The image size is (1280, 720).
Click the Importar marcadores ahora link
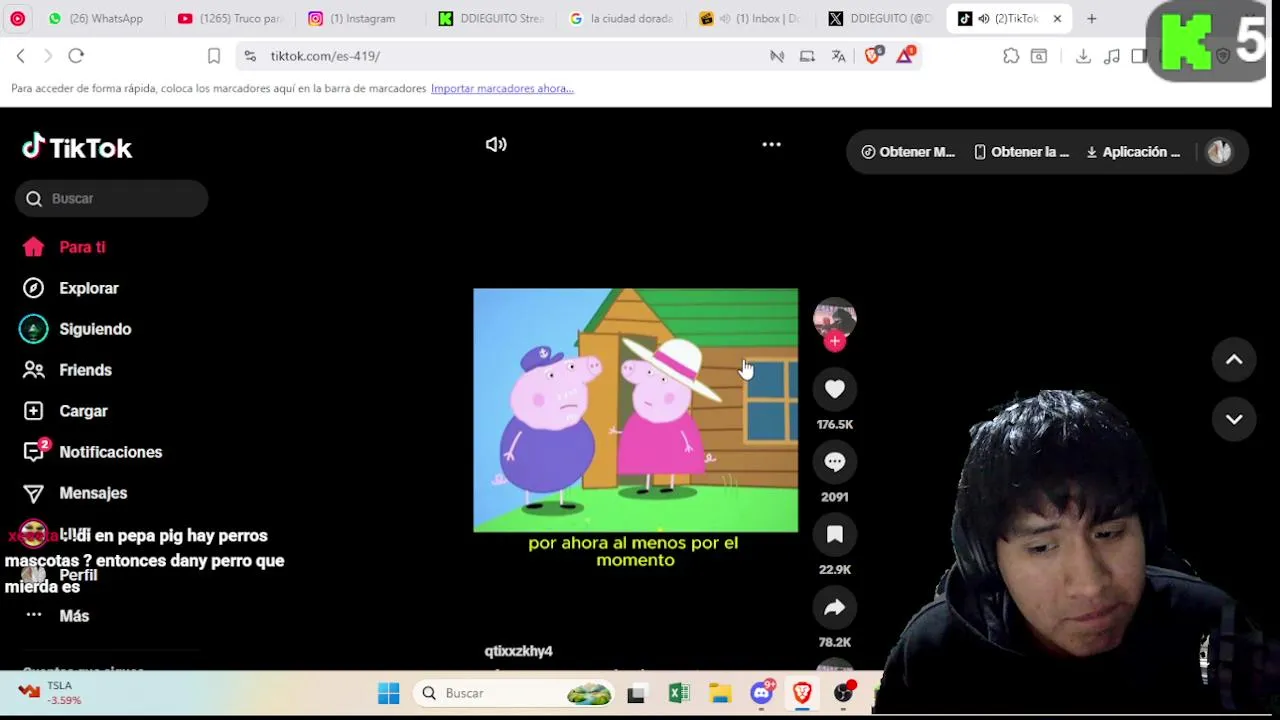[x=502, y=88]
